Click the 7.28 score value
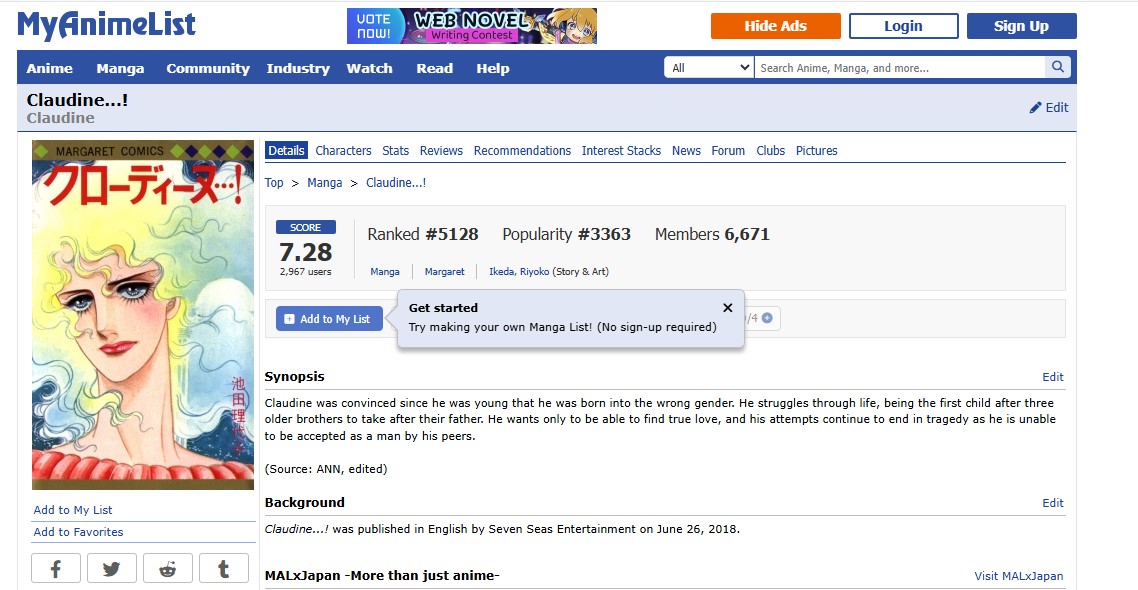The height and width of the screenshot is (590, 1138). click(x=306, y=252)
